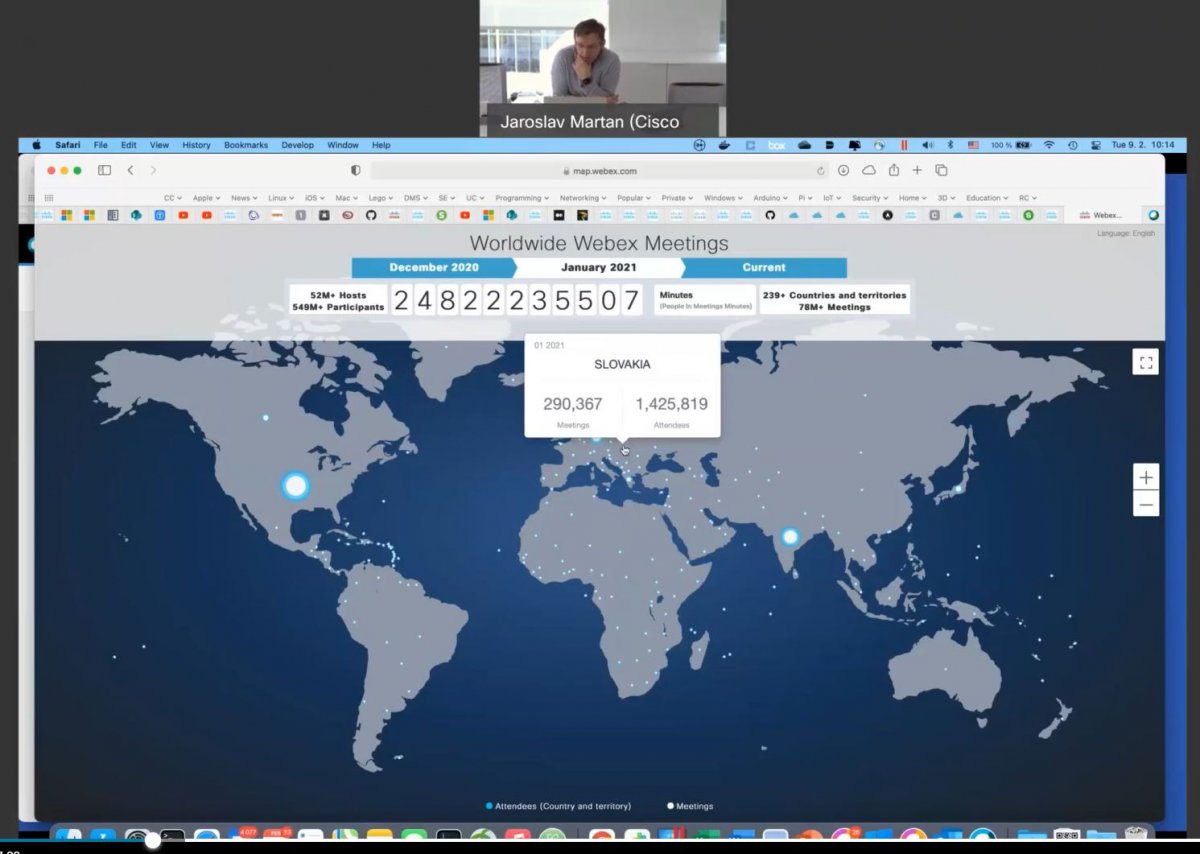Show tab overview in Safari
The width and height of the screenshot is (1200, 854).
click(x=941, y=170)
